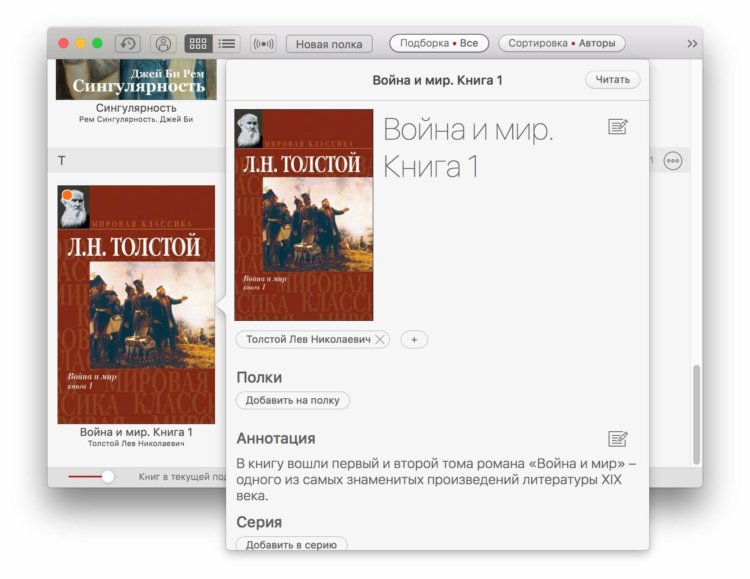Edit the book title with pencil icon

(x=618, y=127)
